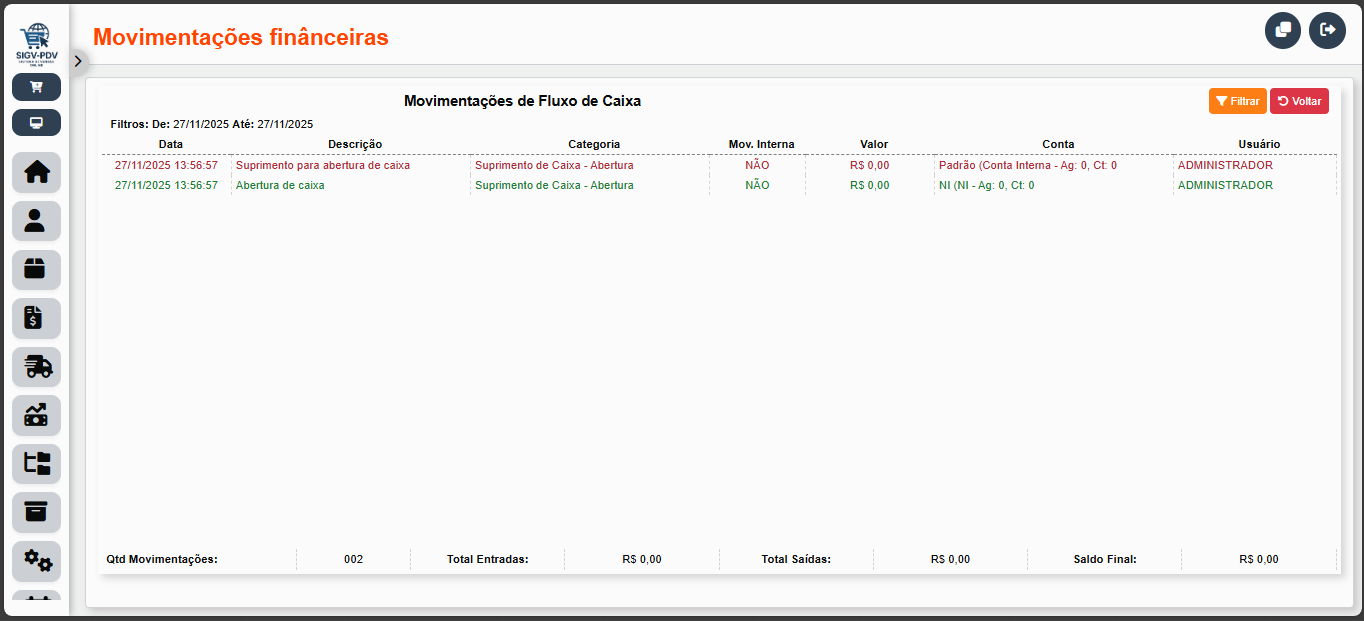Click the orange Filtrar button

[x=1237, y=101]
